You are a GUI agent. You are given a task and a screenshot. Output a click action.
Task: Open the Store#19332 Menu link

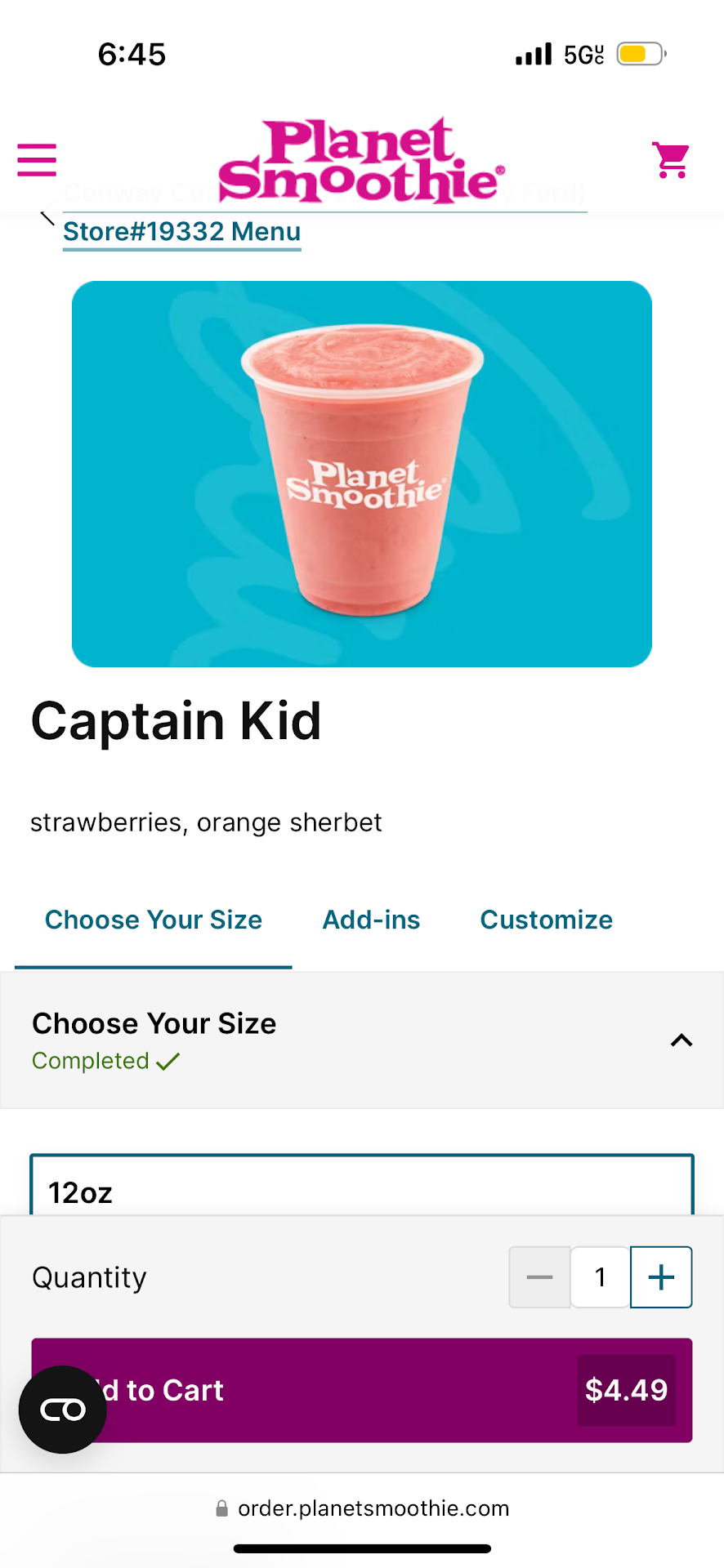click(181, 231)
